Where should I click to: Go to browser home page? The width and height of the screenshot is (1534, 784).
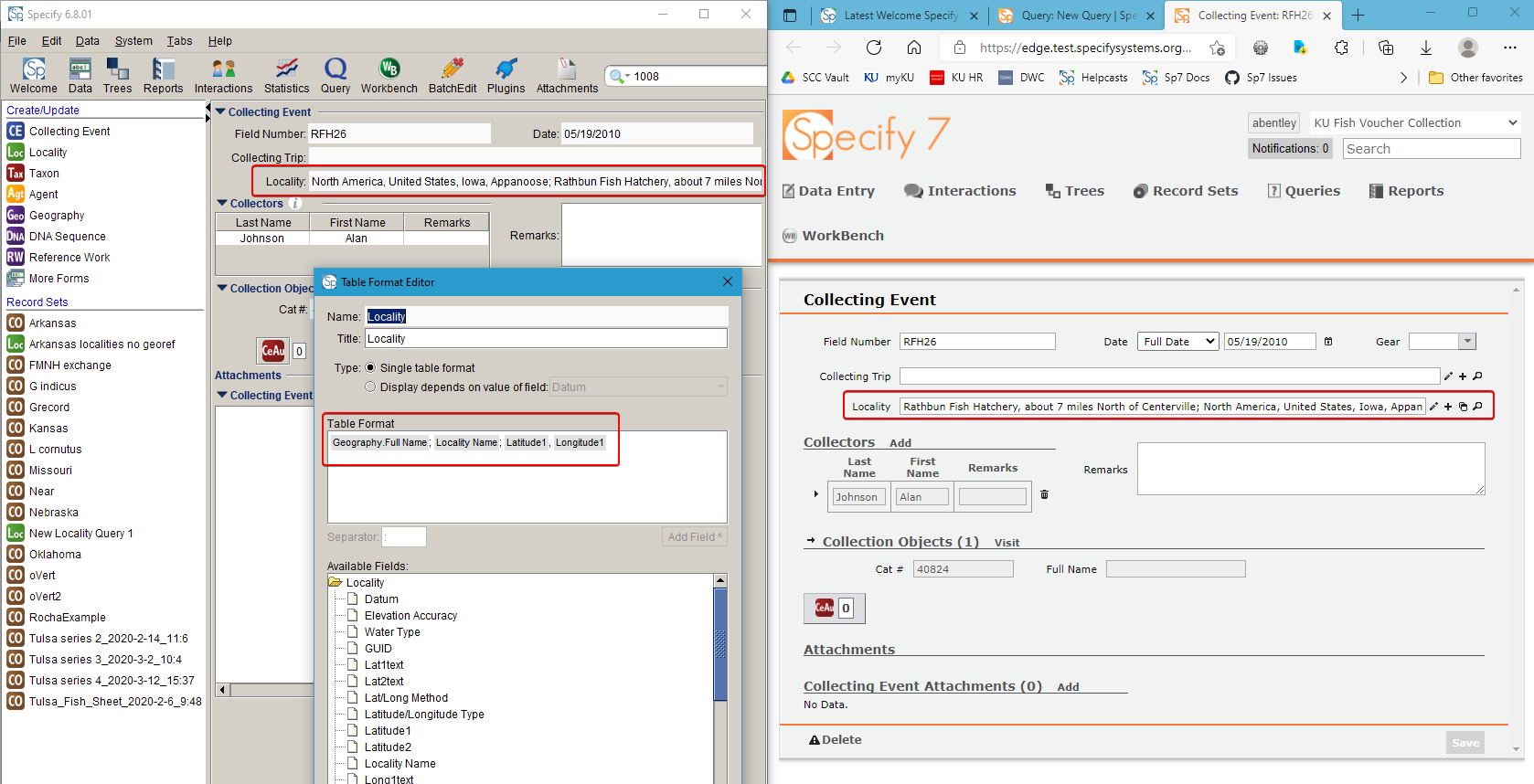pos(914,48)
